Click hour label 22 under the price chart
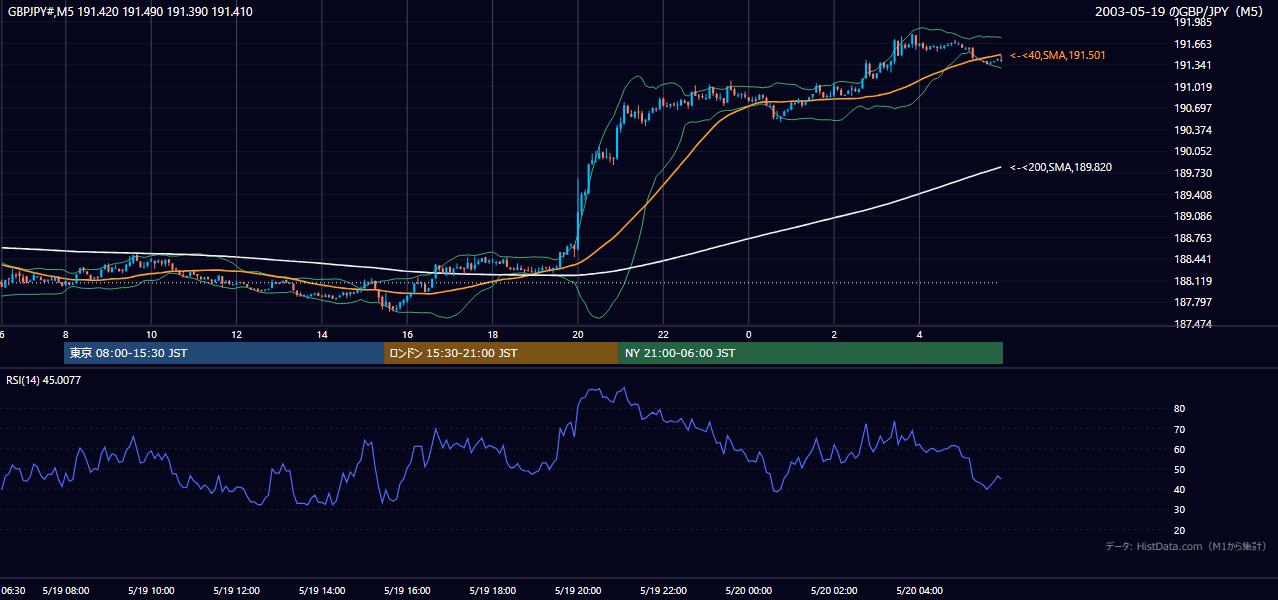The height and width of the screenshot is (600, 1278). (663, 334)
